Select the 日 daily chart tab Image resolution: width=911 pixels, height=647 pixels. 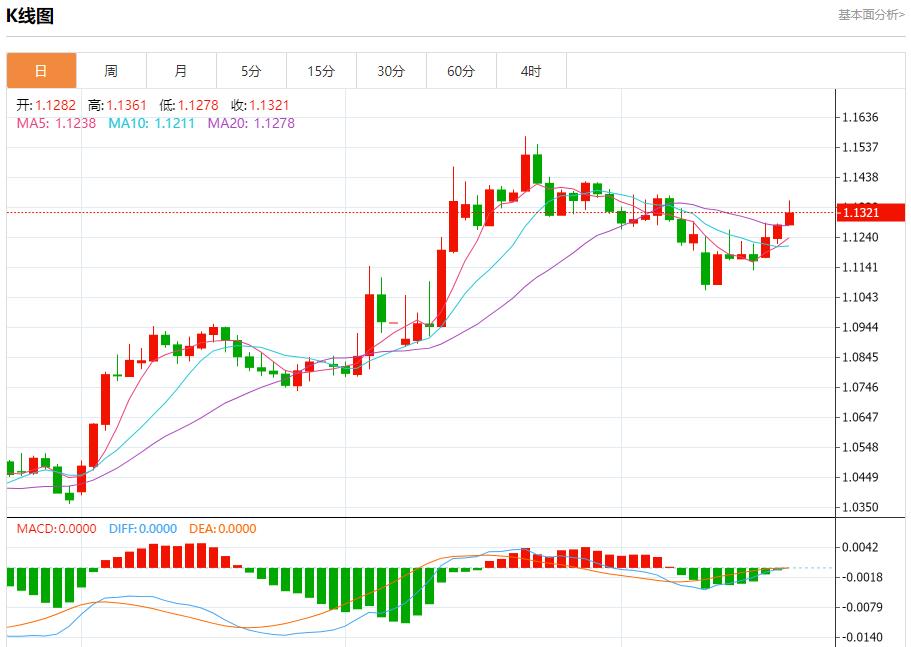click(41, 71)
